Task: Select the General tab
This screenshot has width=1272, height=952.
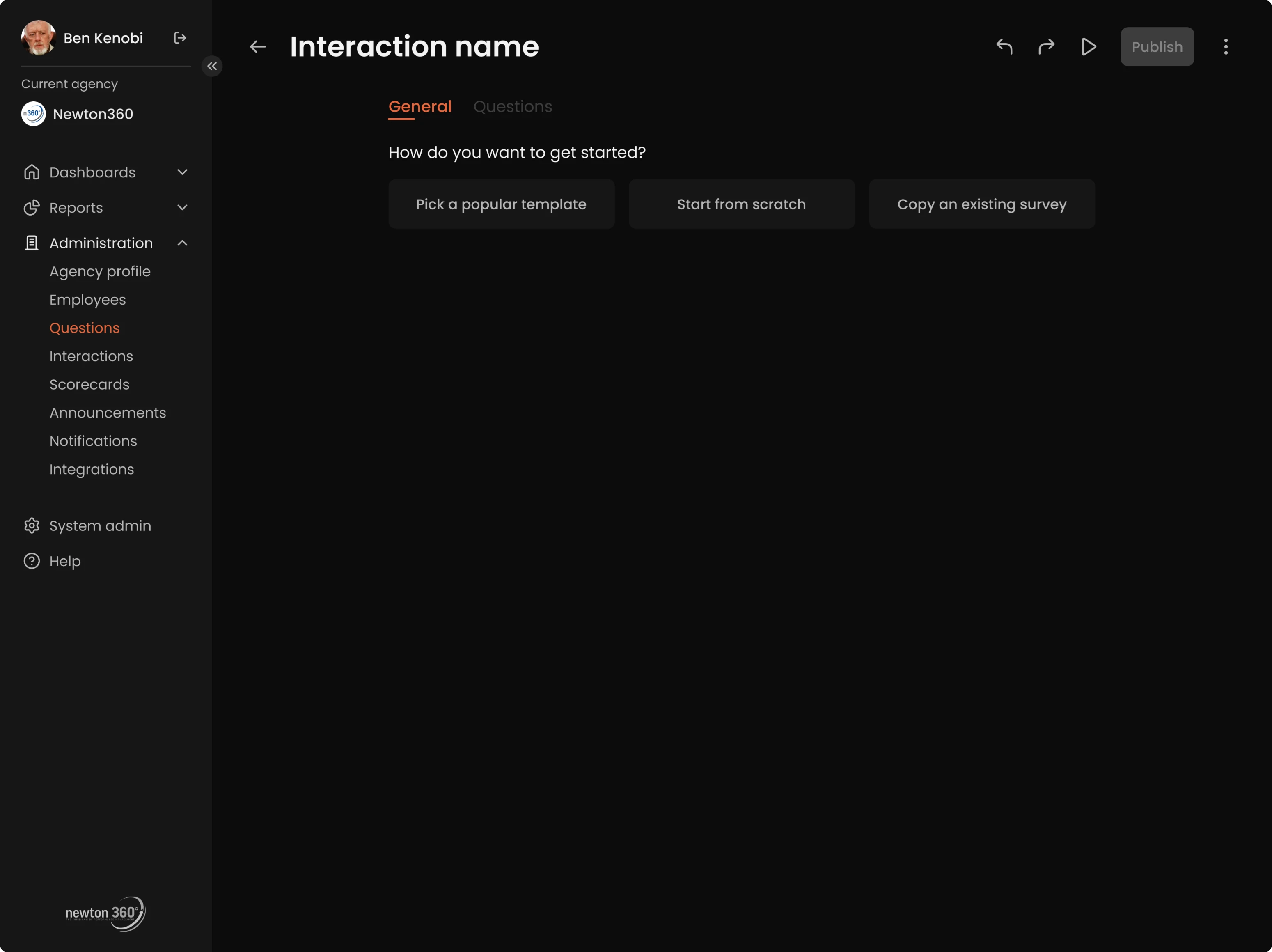Action: pyautogui.click(x=420, y=106)
